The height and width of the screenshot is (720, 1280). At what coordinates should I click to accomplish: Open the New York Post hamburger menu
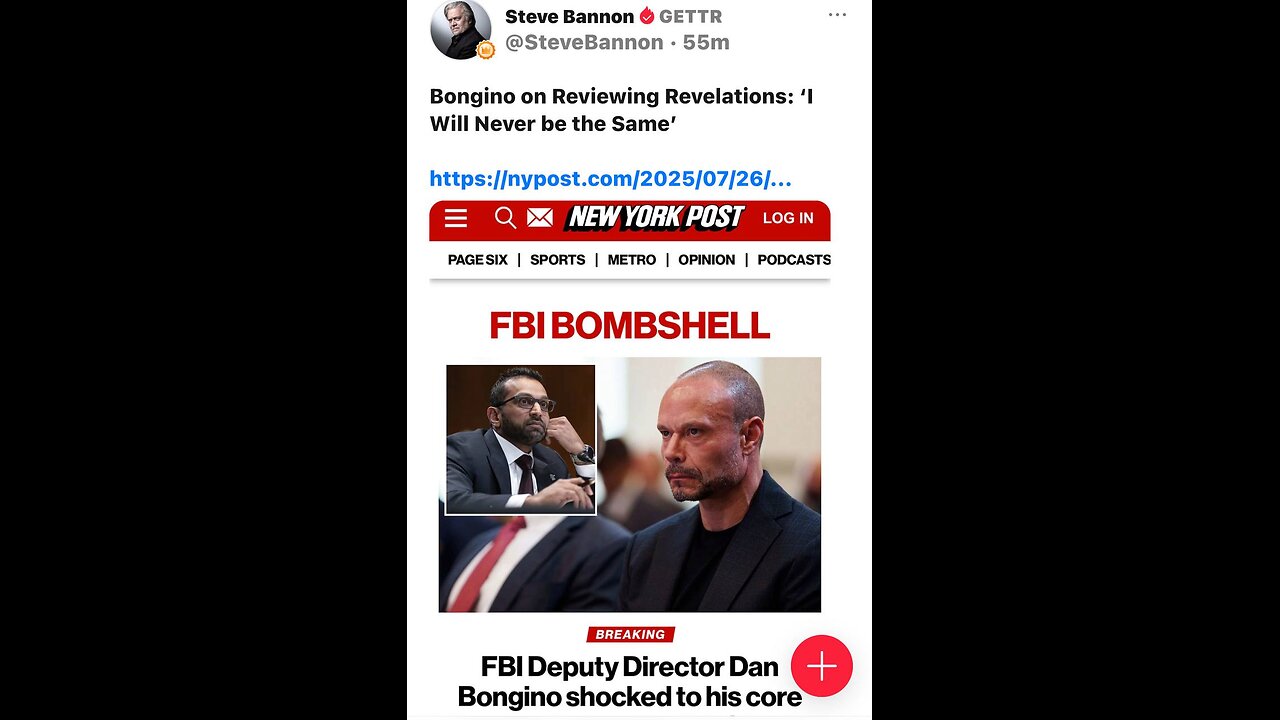(x=456, y=218)
